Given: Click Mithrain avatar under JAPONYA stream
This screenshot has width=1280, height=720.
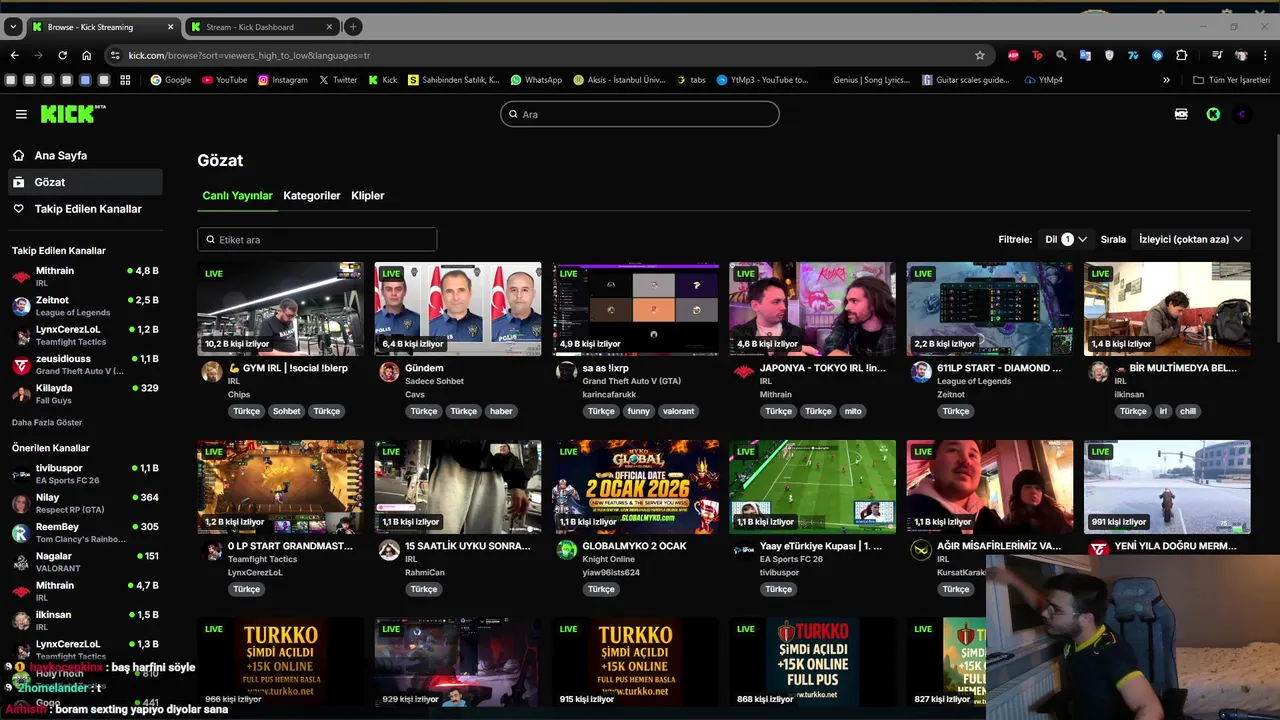Looking at the screenshot, I should pyautogui.click(x=743, y=372).
